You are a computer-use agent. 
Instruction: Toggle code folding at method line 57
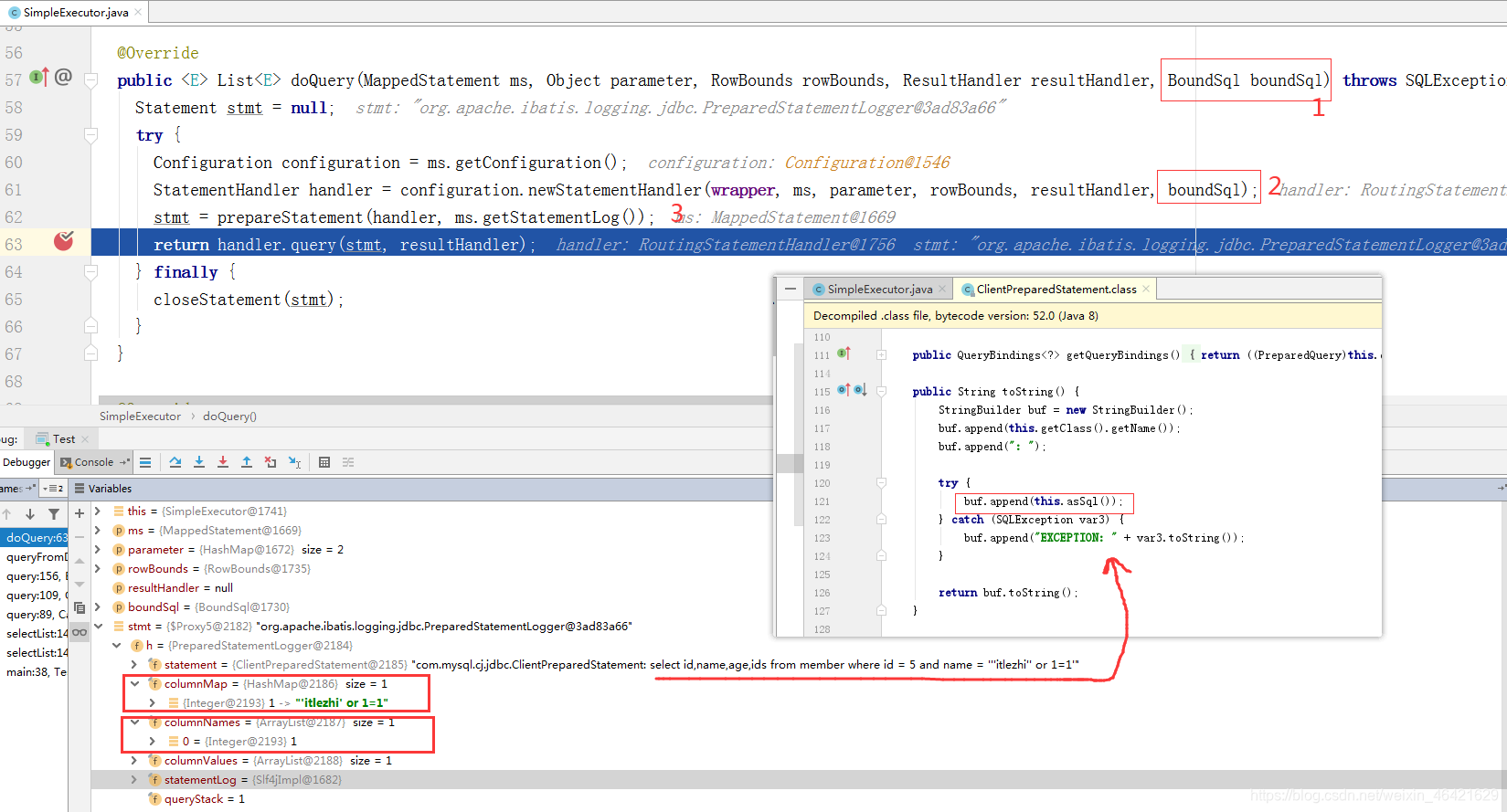click(x=90, y=80)
